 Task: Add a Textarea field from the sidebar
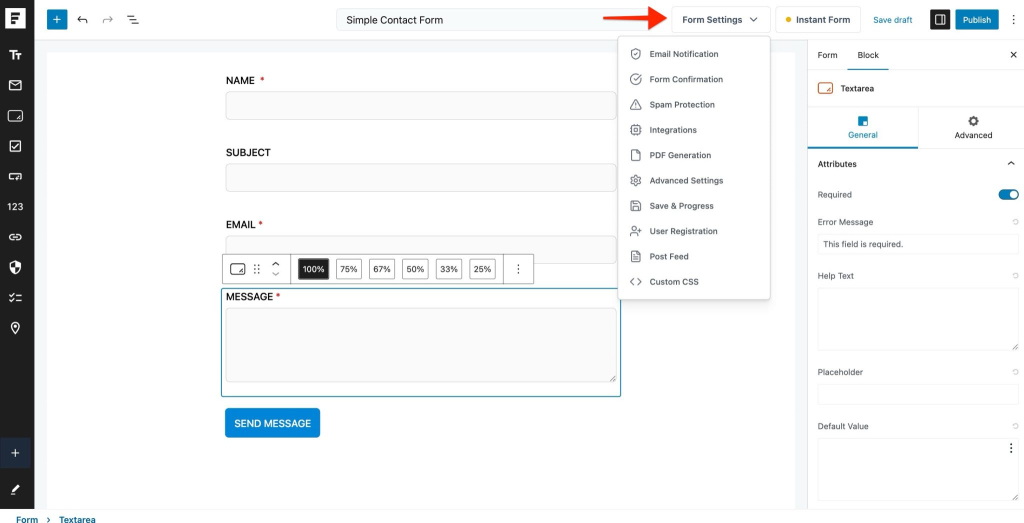point(15,116)
